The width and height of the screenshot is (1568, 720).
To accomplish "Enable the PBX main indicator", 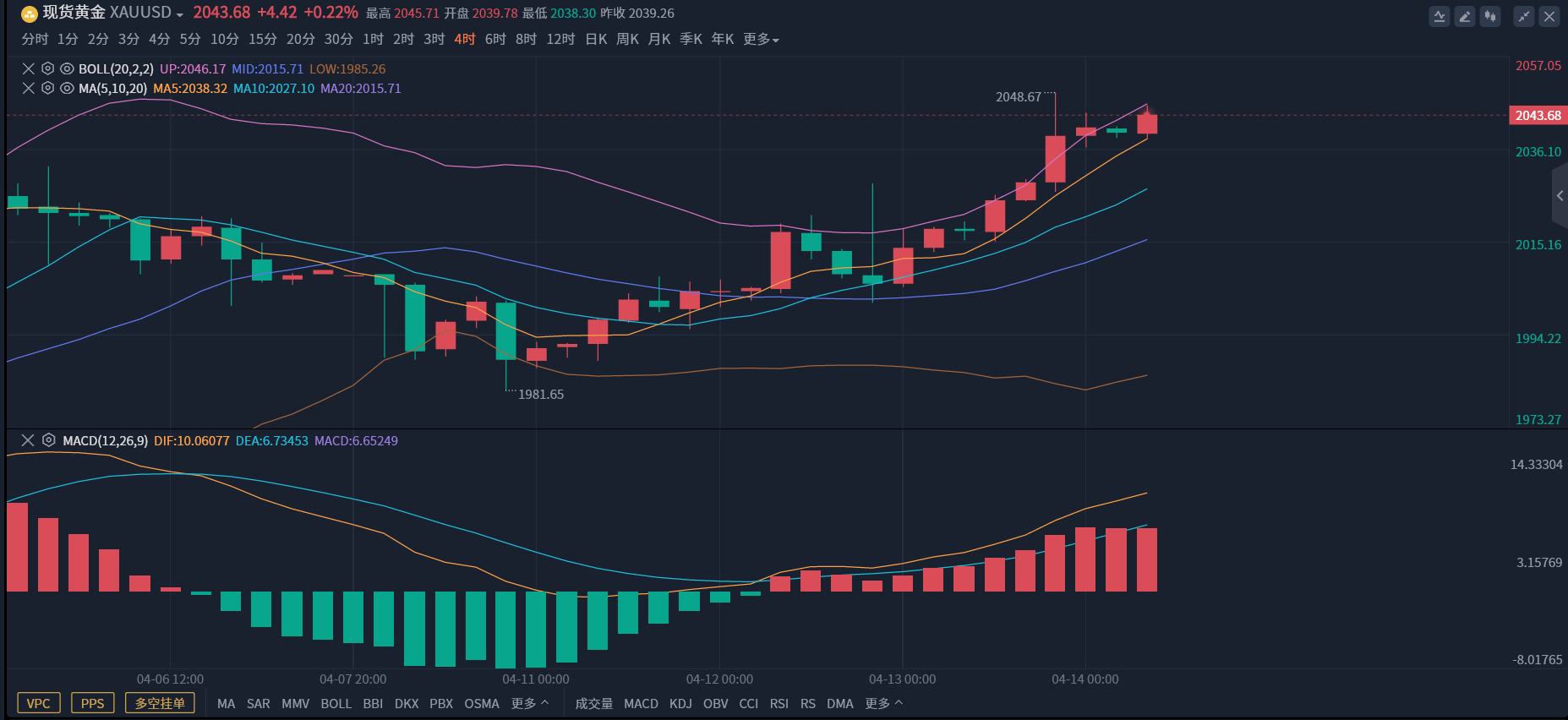I will click(x=441, y=703).
